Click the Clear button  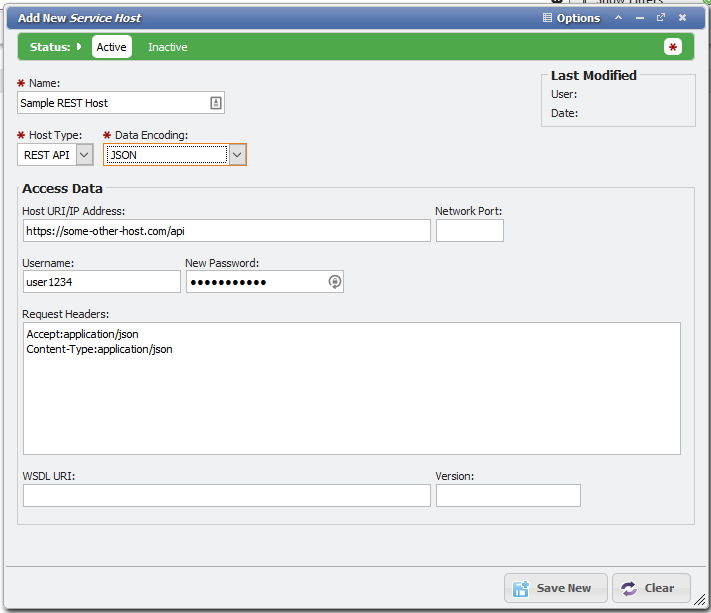[x=650, y=588]
